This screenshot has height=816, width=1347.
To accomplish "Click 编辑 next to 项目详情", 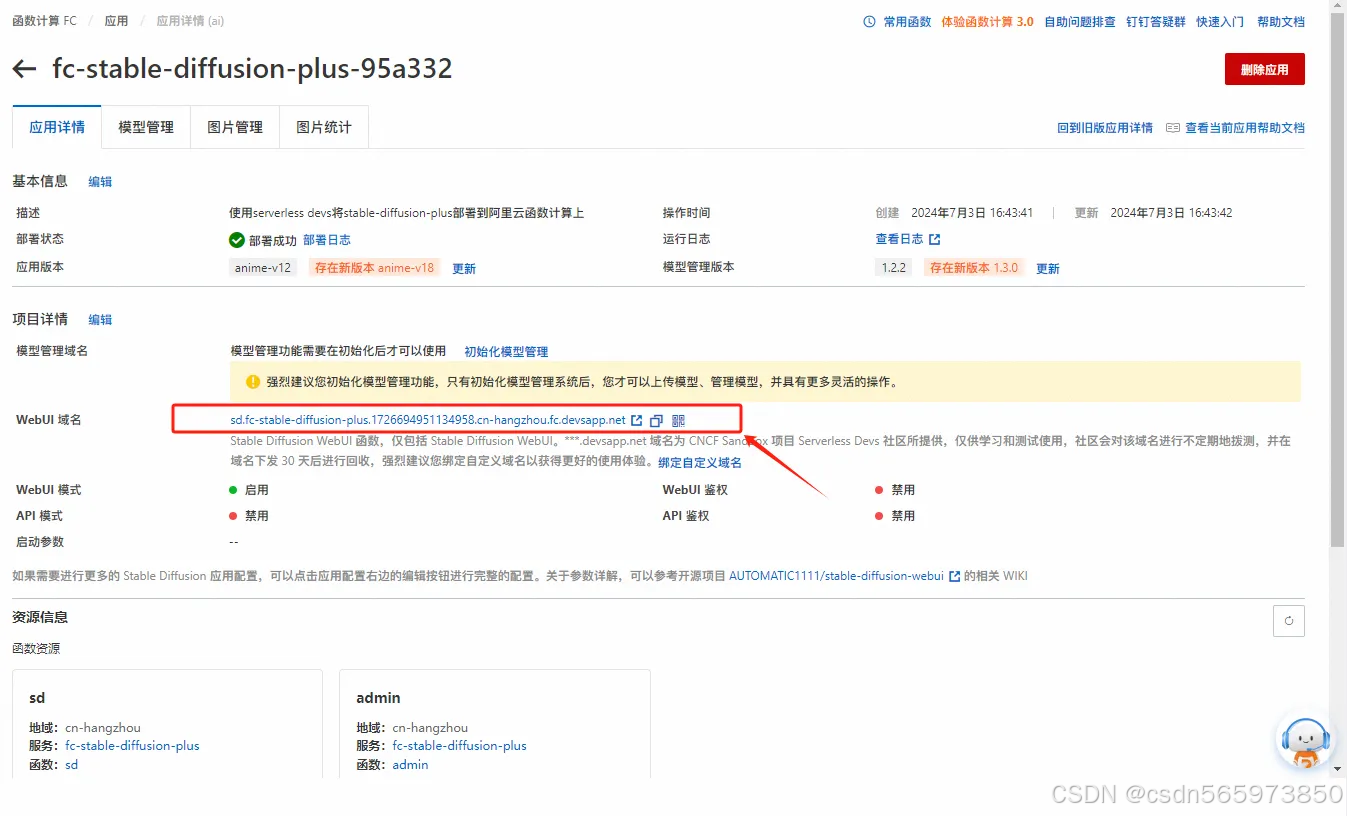I will point(100,320).
